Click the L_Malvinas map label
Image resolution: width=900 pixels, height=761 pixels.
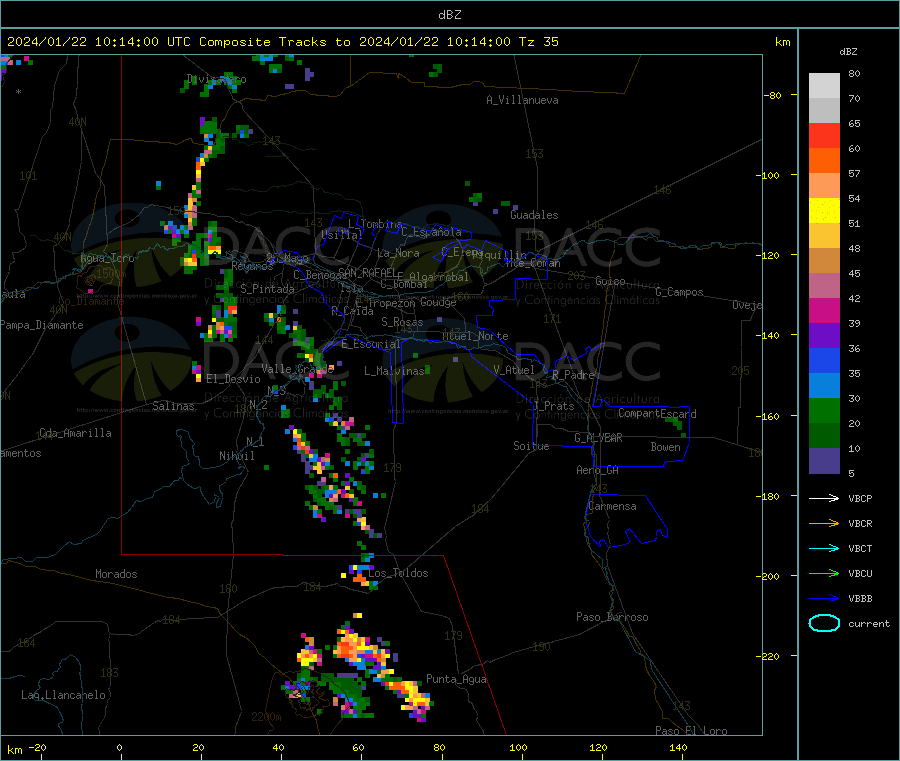[x=394, y=371]
